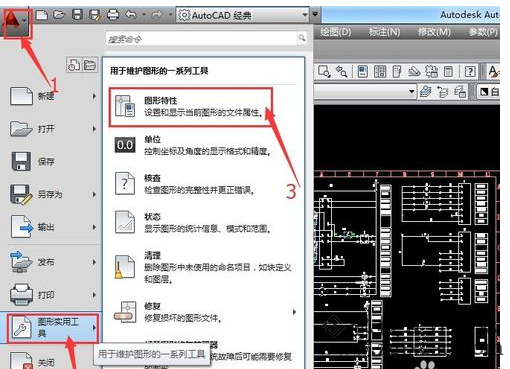Select 打开 in the application menu
Viewport: 510px width, 369px height.
[53, 129]
